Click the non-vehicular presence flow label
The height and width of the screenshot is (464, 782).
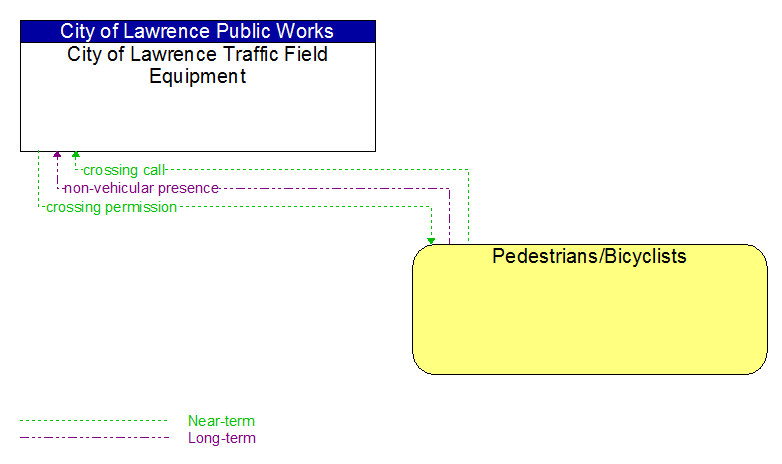click(x=142, y=188)
